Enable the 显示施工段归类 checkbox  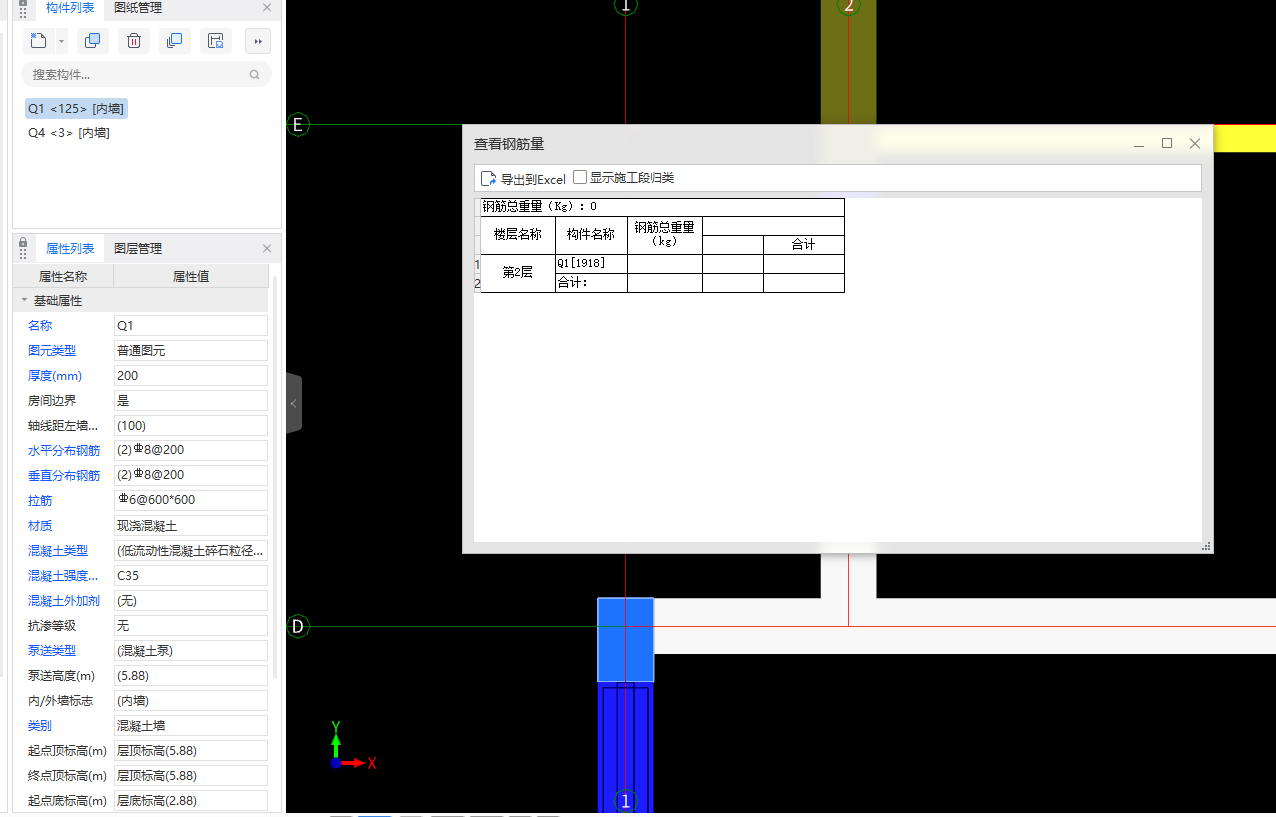tap(579, 178)
